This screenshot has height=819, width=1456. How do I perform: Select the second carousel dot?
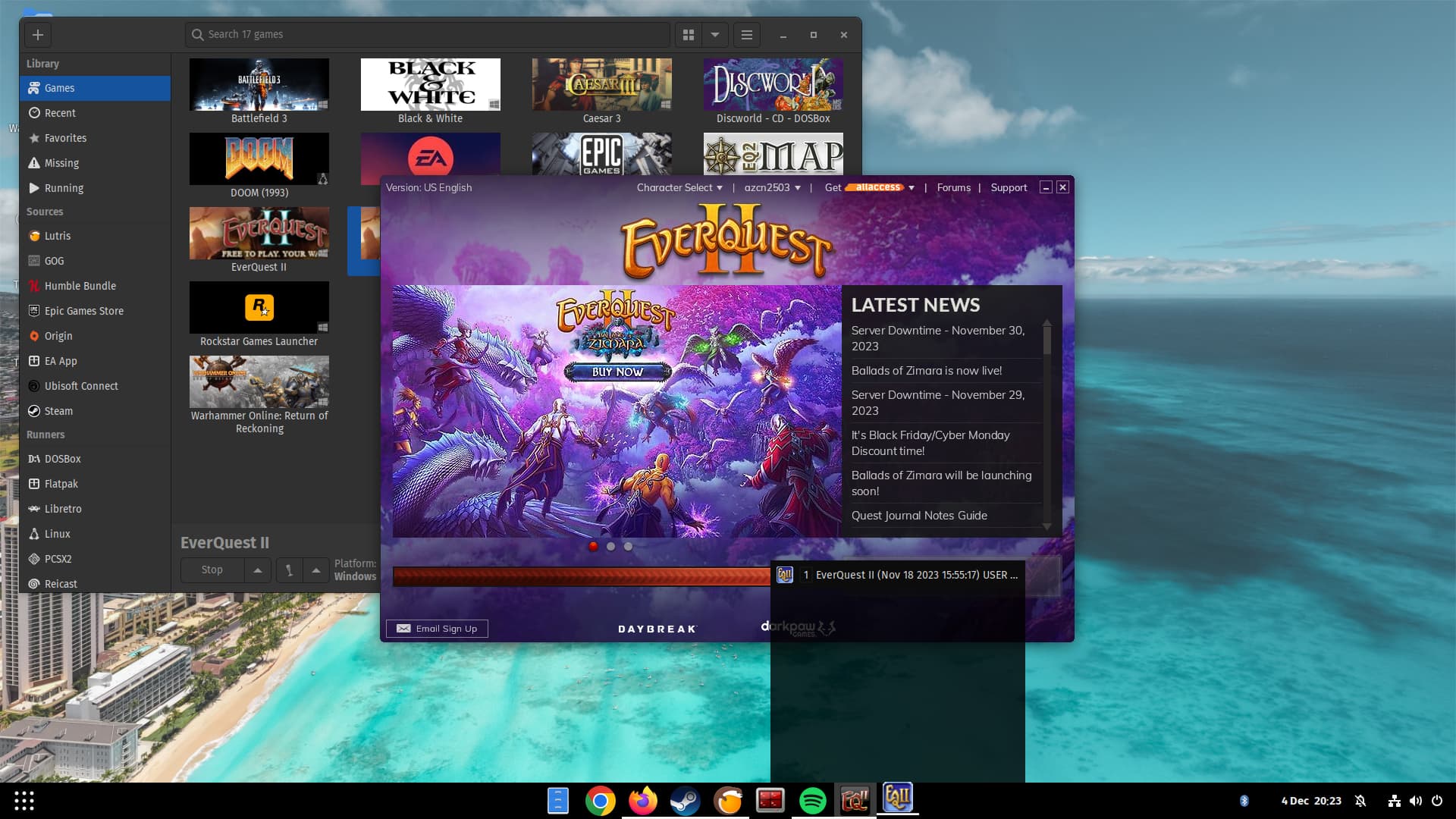pos(610,546)
